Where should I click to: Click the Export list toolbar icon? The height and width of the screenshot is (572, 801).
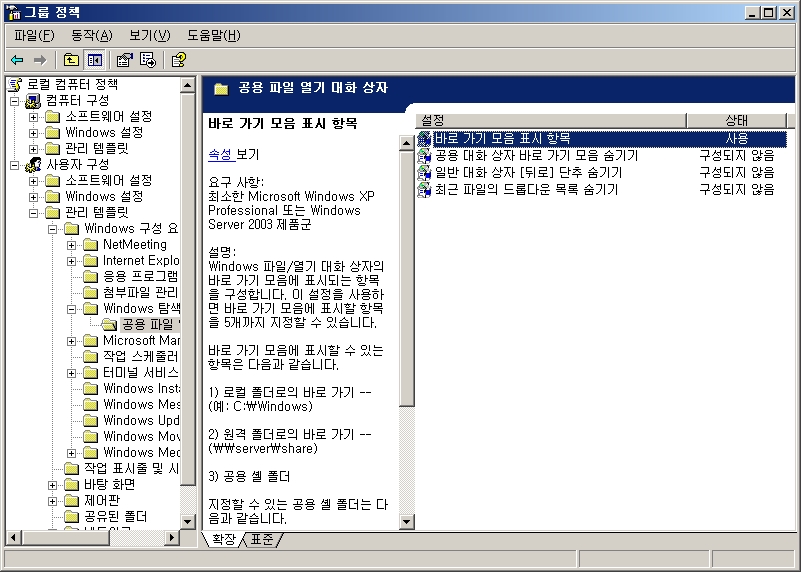[148, 60]
